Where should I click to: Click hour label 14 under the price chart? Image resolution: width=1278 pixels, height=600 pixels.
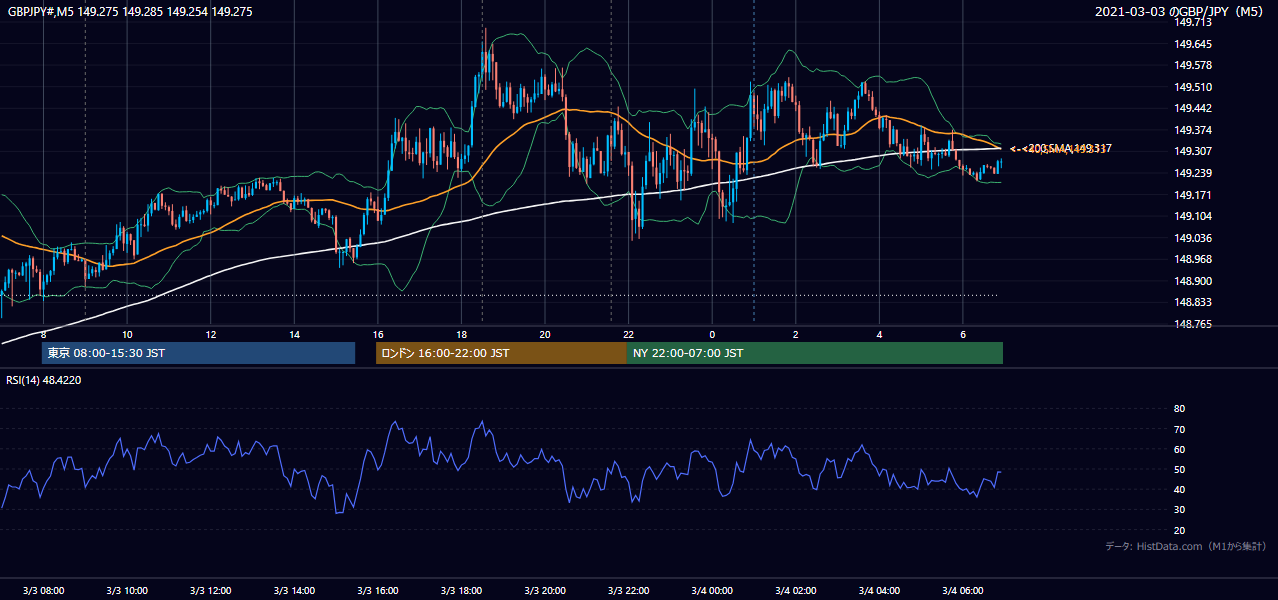(294, 334)
